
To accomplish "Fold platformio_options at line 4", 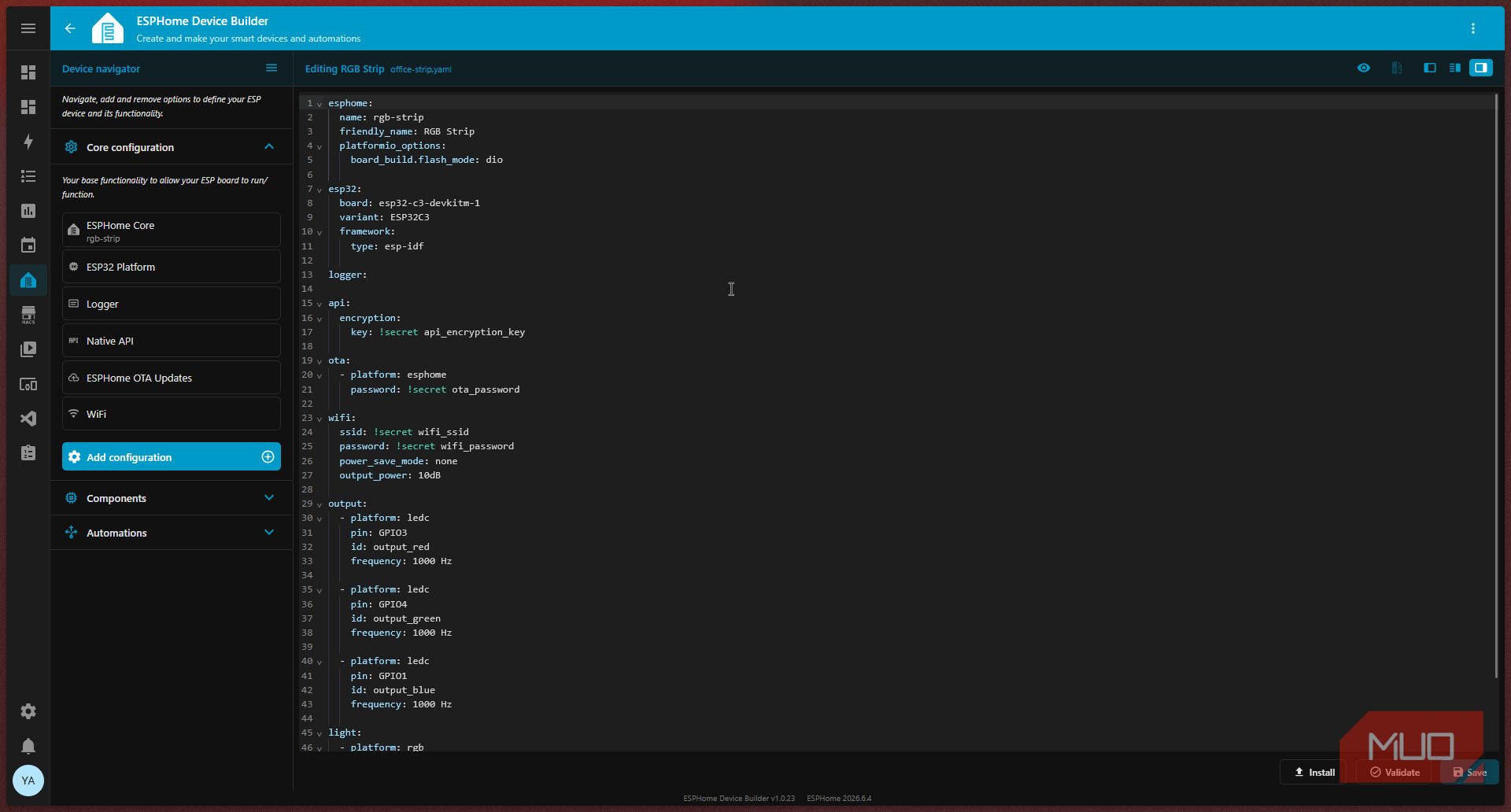I will point(320,146).
